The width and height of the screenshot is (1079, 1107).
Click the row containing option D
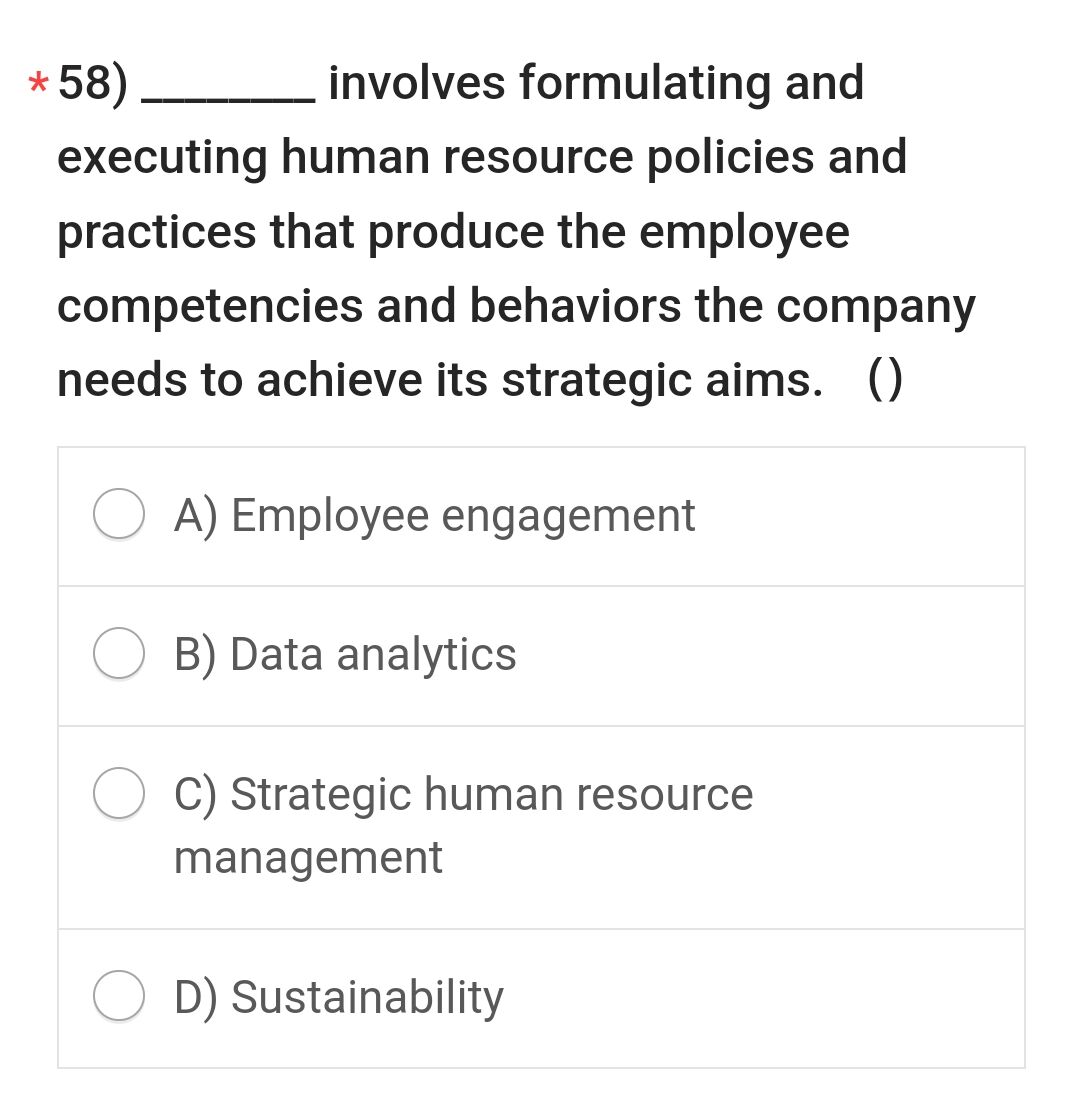540,995
